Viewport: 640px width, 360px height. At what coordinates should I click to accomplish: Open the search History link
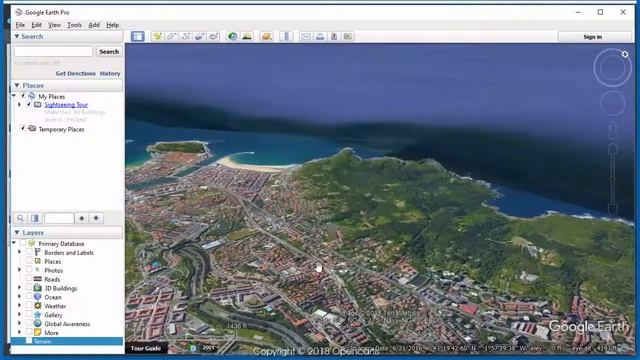pos(110,73)
